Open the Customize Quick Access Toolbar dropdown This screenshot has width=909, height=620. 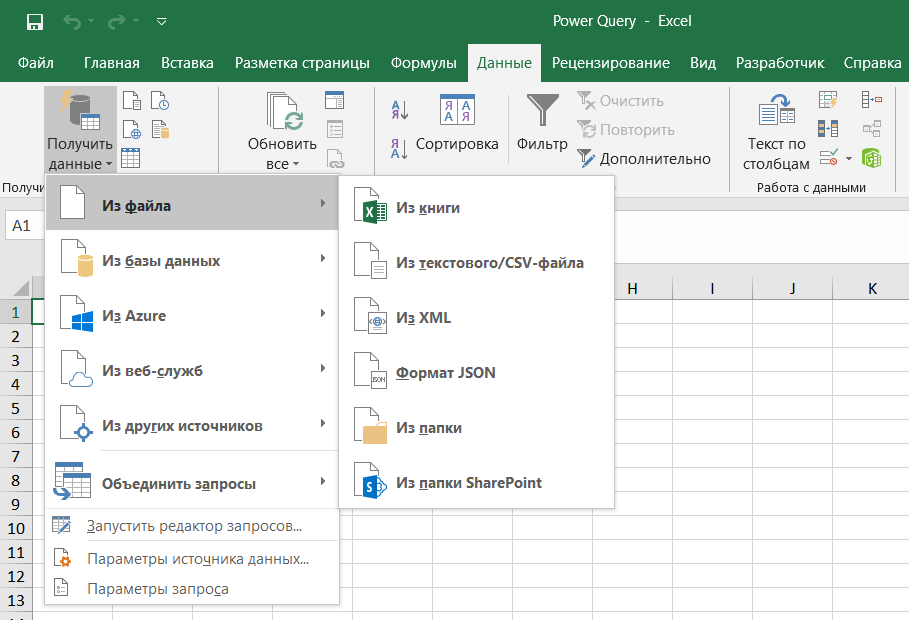(x=162, y=21)
